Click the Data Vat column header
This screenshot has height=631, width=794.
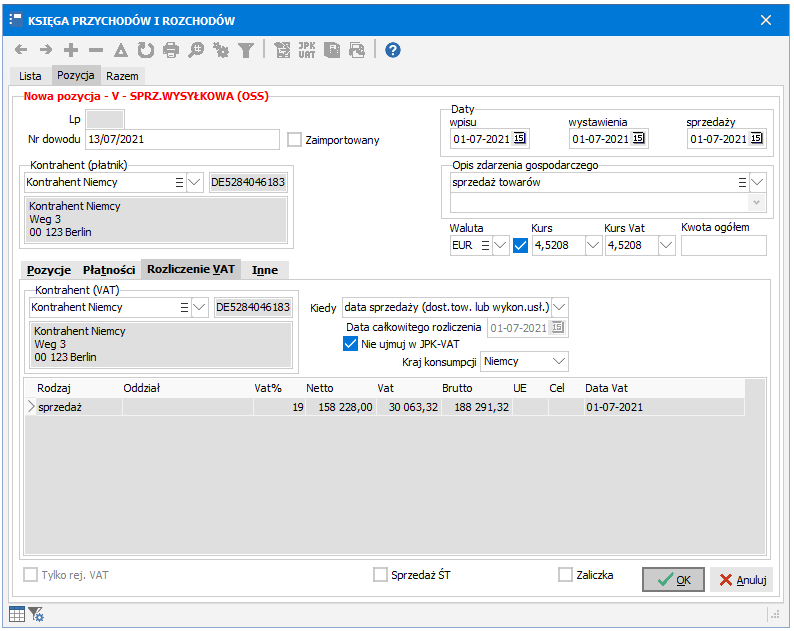[606, 388]
